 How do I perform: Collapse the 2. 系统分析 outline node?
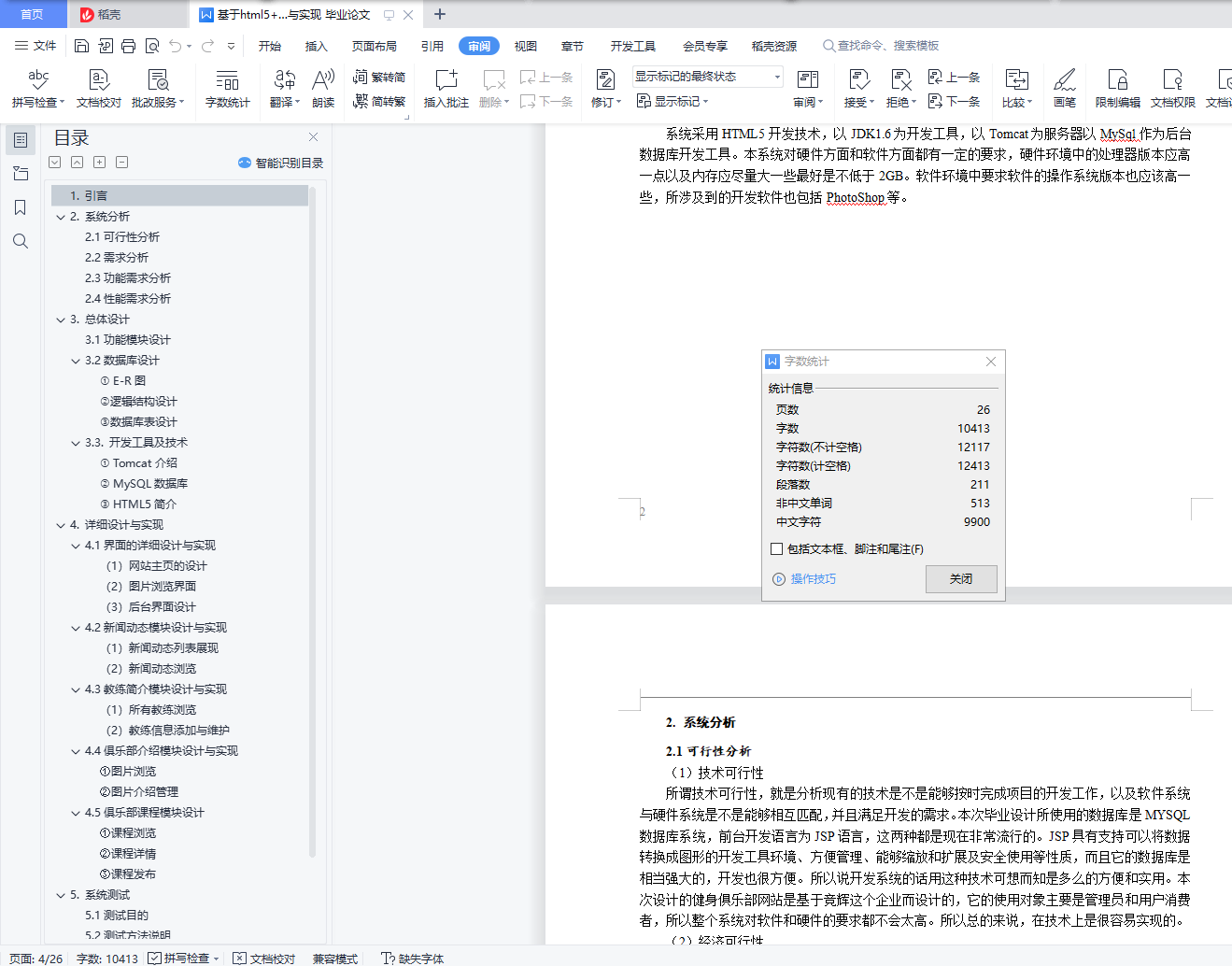coord(61,217)
